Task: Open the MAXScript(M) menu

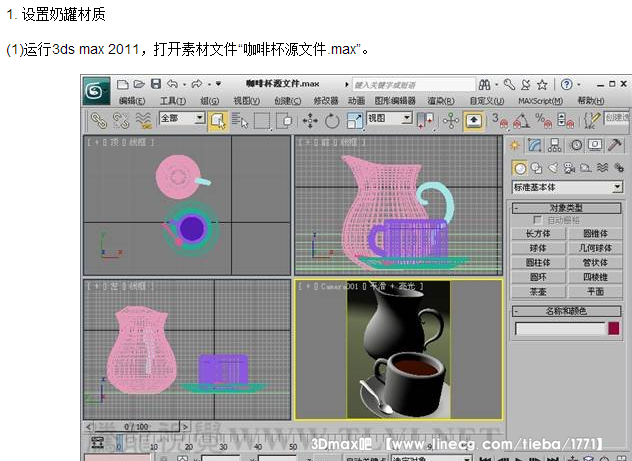Action: coord(541,101)
